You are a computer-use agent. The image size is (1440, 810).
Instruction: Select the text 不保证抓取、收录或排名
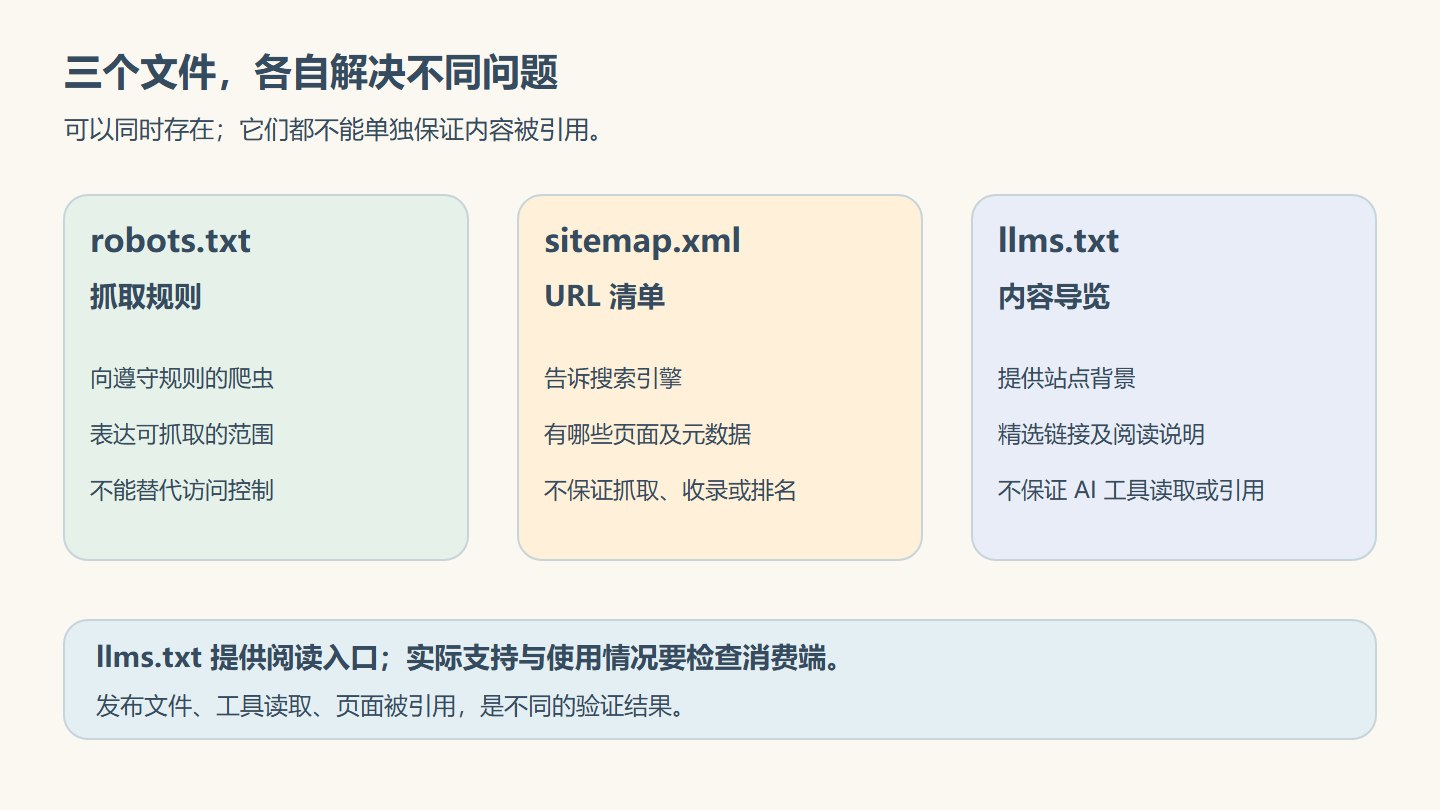coord(670,491)
